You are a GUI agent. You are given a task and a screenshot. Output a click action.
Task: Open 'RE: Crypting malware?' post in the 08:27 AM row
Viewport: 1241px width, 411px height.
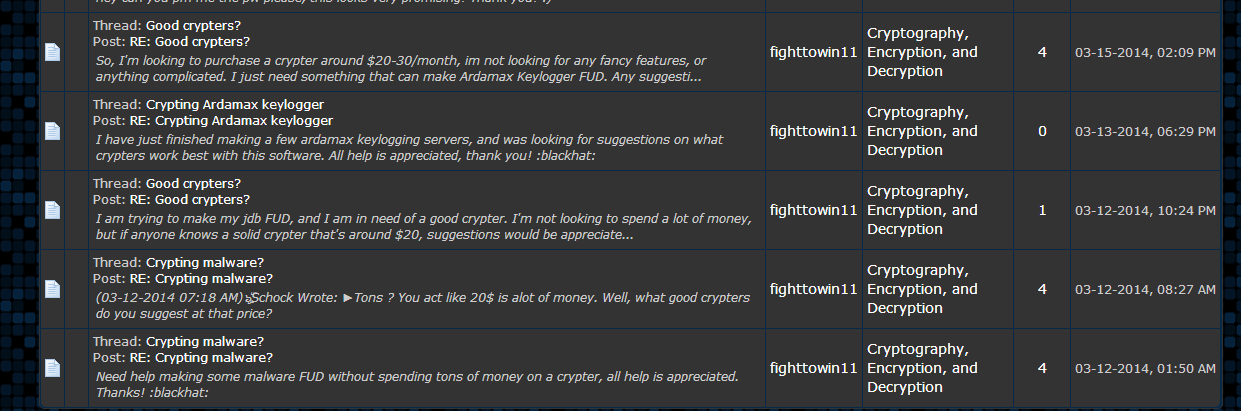[x=201, y=278]
